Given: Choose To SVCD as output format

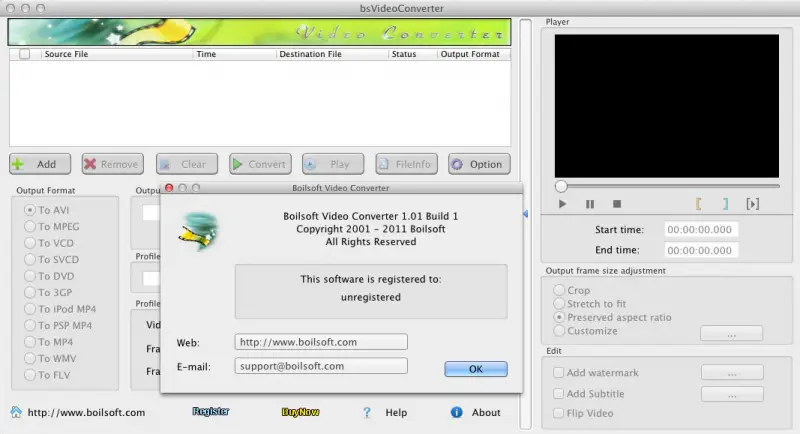Looking at the screenshot, I should click(x=30, y=260).
